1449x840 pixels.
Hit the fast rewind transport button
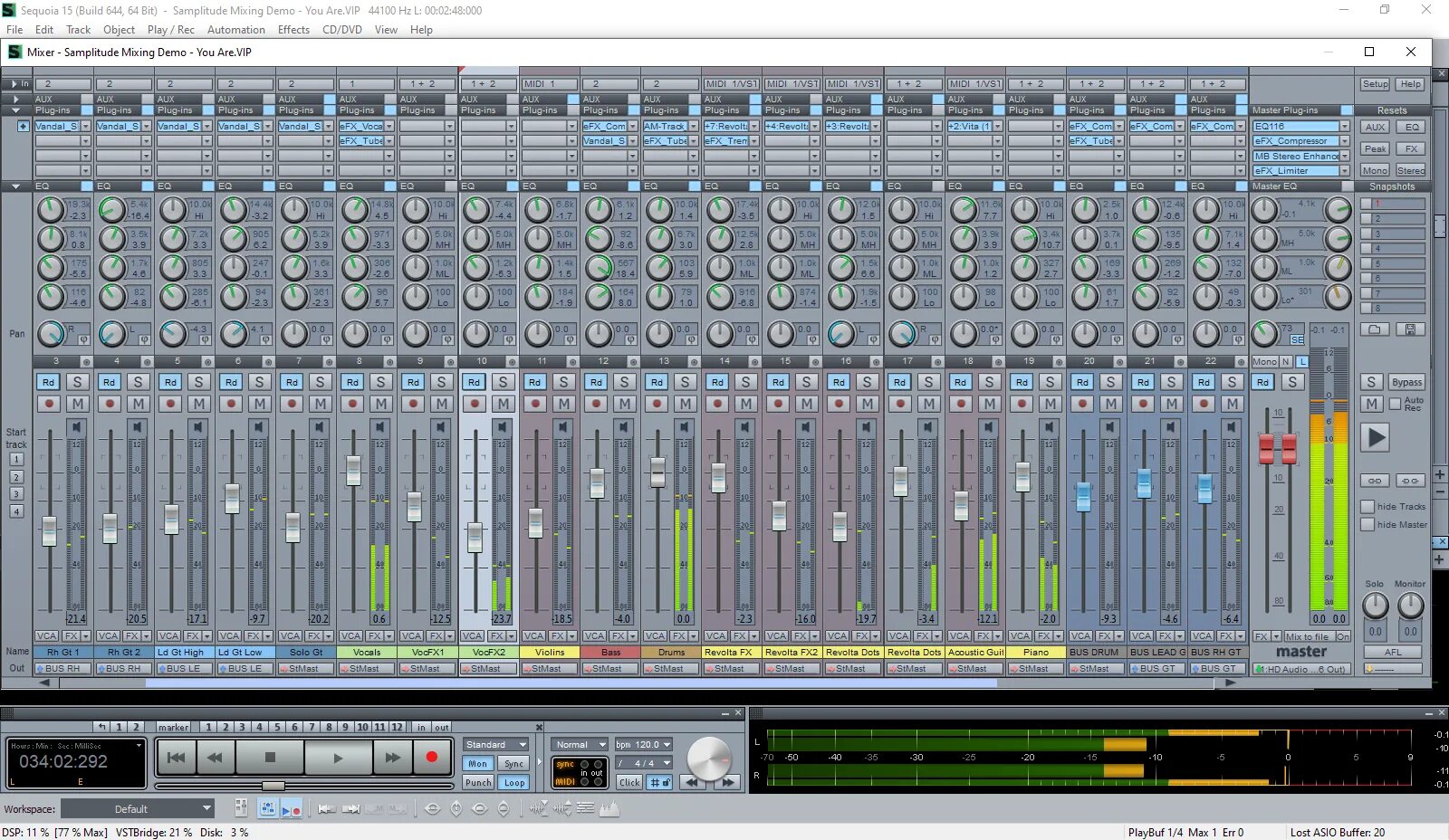(x=215, y=758)
